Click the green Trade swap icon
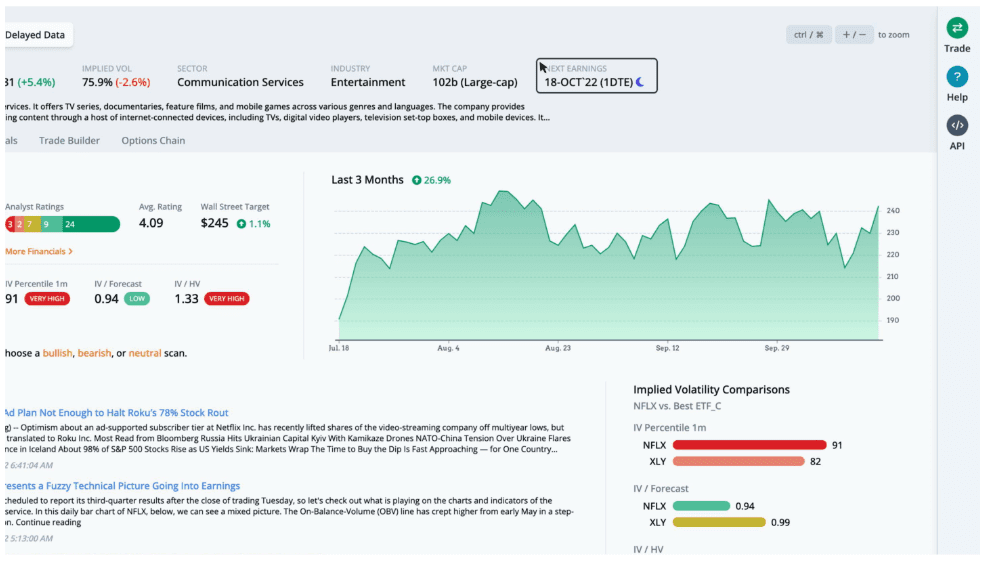 tap(957, 28)
